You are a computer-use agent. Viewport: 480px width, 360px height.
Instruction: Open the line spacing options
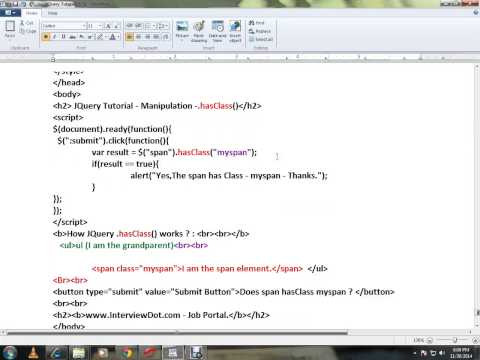[163, 26]
